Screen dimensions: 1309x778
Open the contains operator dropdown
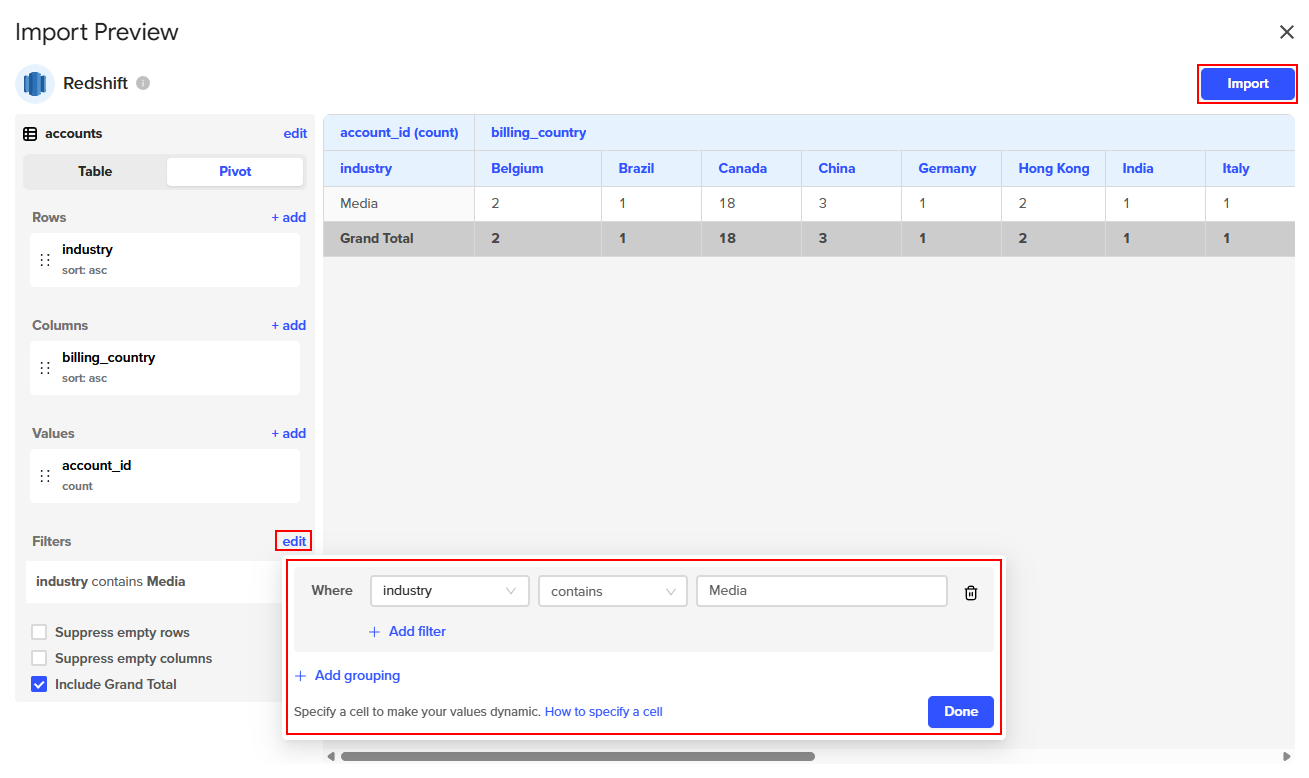[x=613, y=591]
